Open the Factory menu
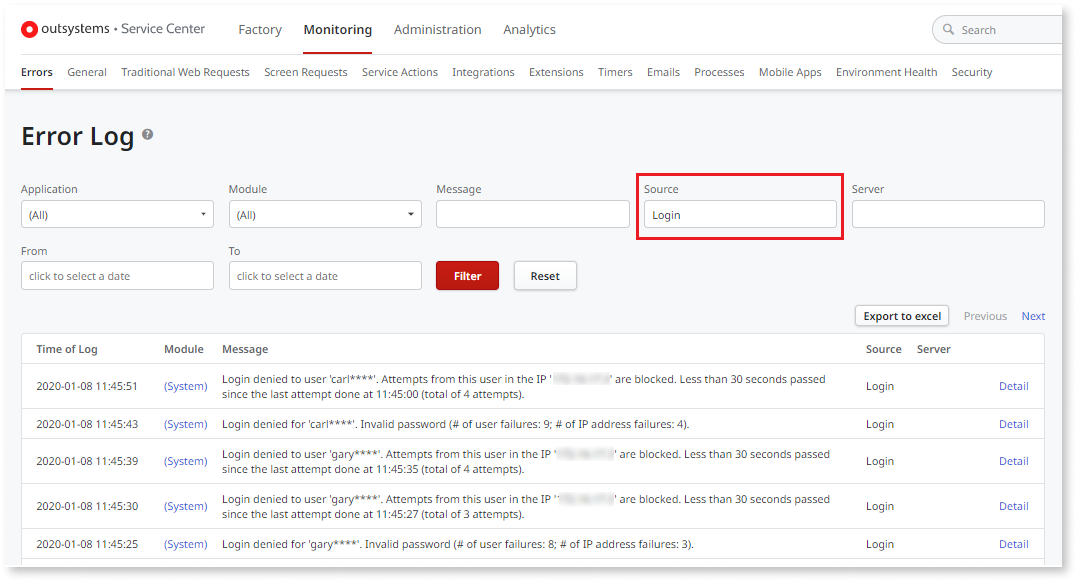 point(260,30)
